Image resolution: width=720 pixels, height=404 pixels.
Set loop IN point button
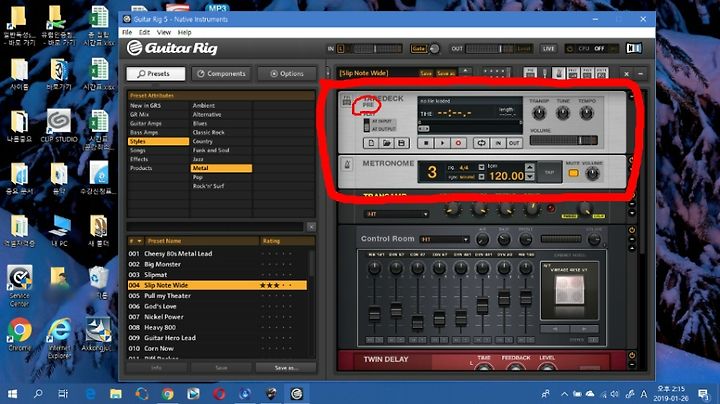tap(498, 143)
